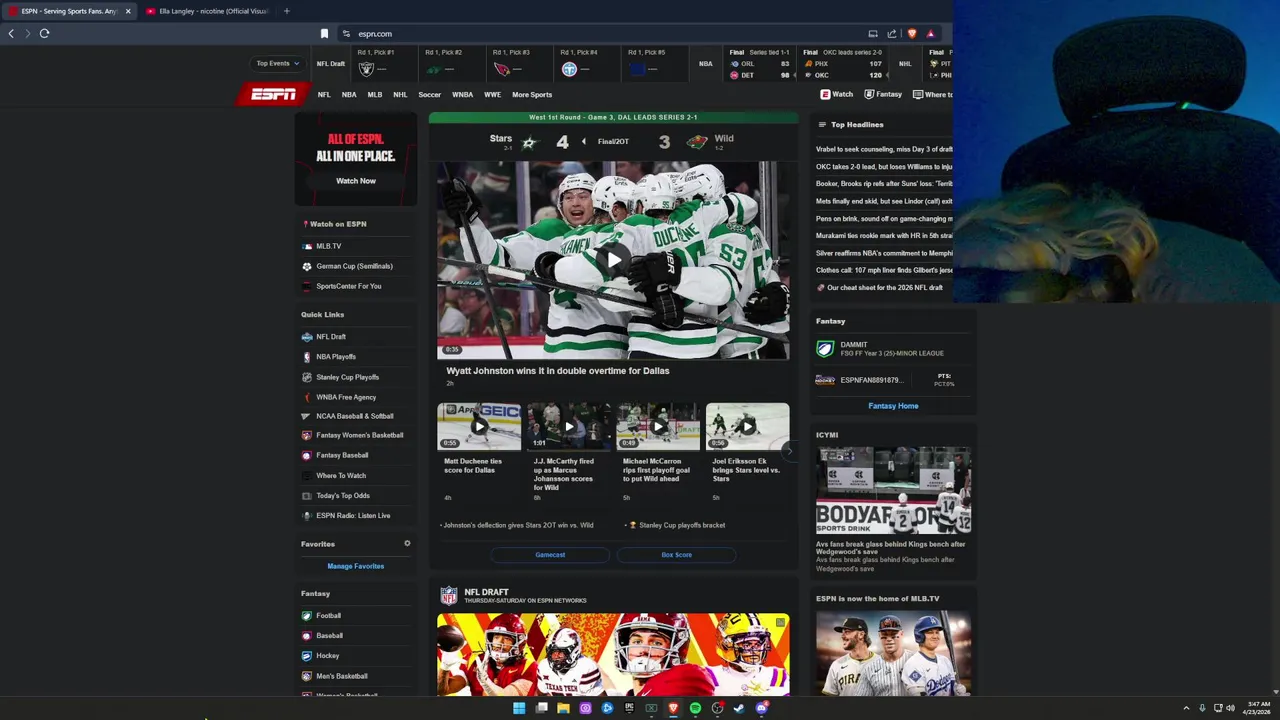
Task: Open the Favorites settings gear icon
Action: (407, 543)
